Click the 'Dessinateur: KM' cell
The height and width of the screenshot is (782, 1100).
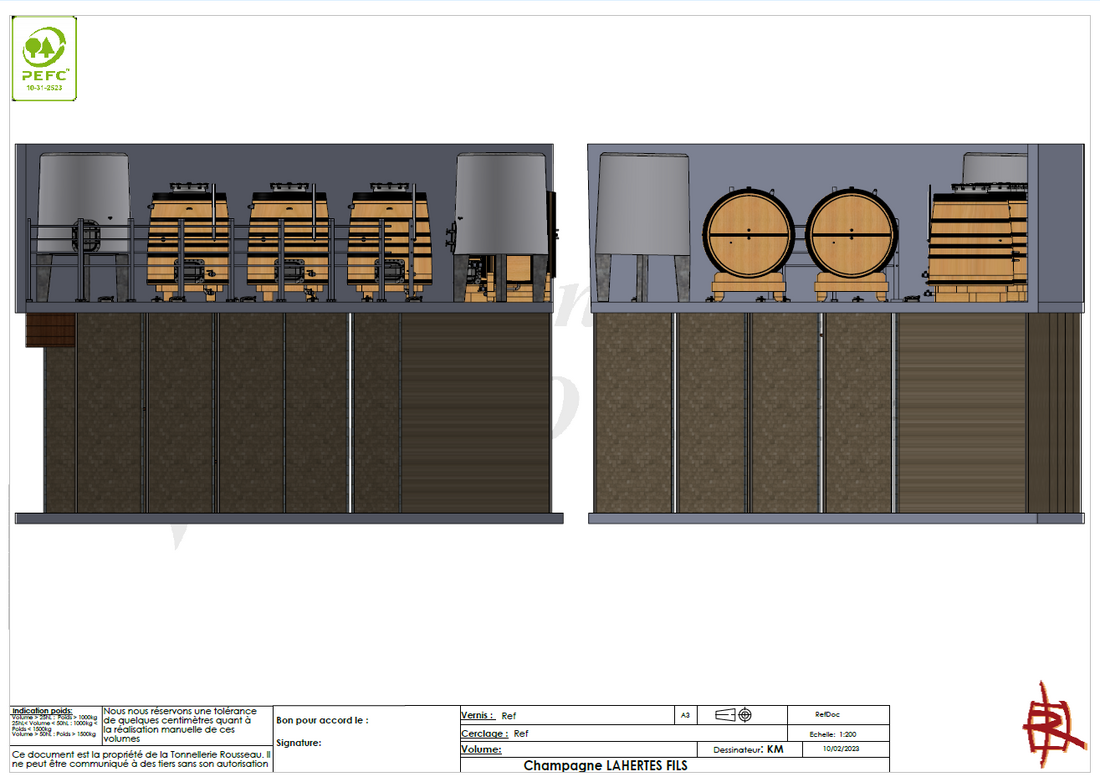tap(748, 749)
